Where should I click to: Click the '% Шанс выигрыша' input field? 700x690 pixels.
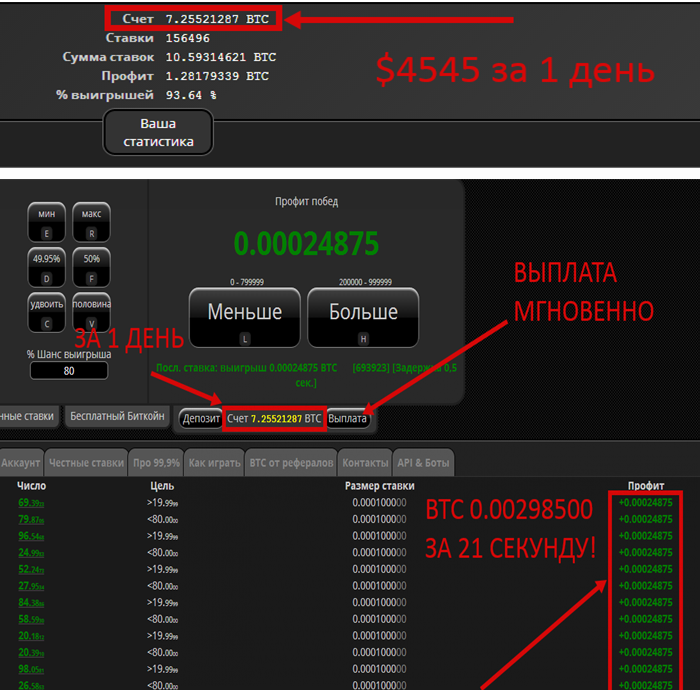[x=69, y=371]
